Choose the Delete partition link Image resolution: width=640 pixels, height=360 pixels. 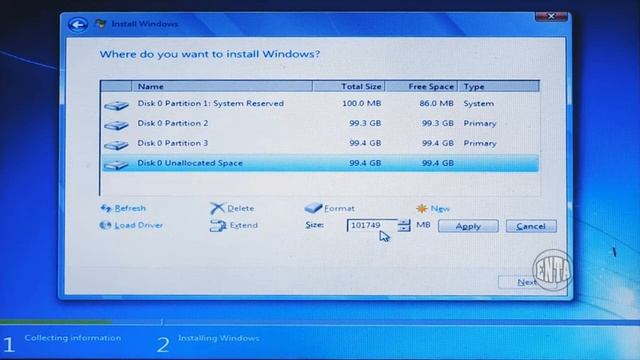pos(241,209)
